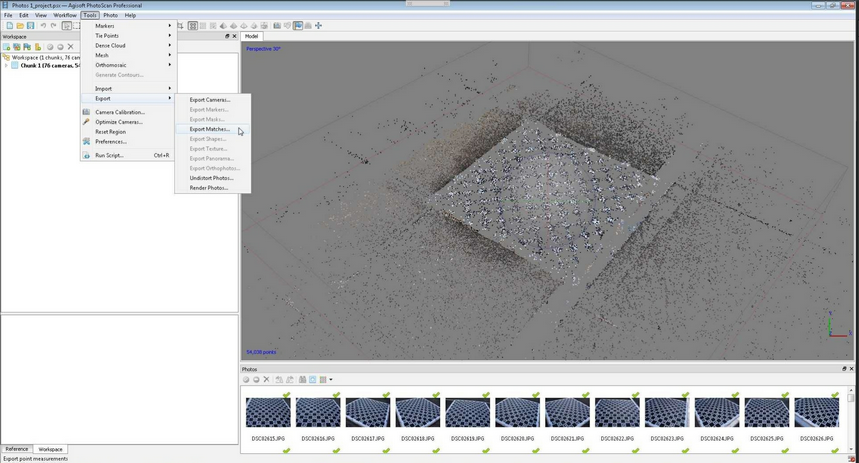859x463 pixels.
Task: Open Preferences... from Tools menu
Action: pyautogui.click(x=128, y=142)
